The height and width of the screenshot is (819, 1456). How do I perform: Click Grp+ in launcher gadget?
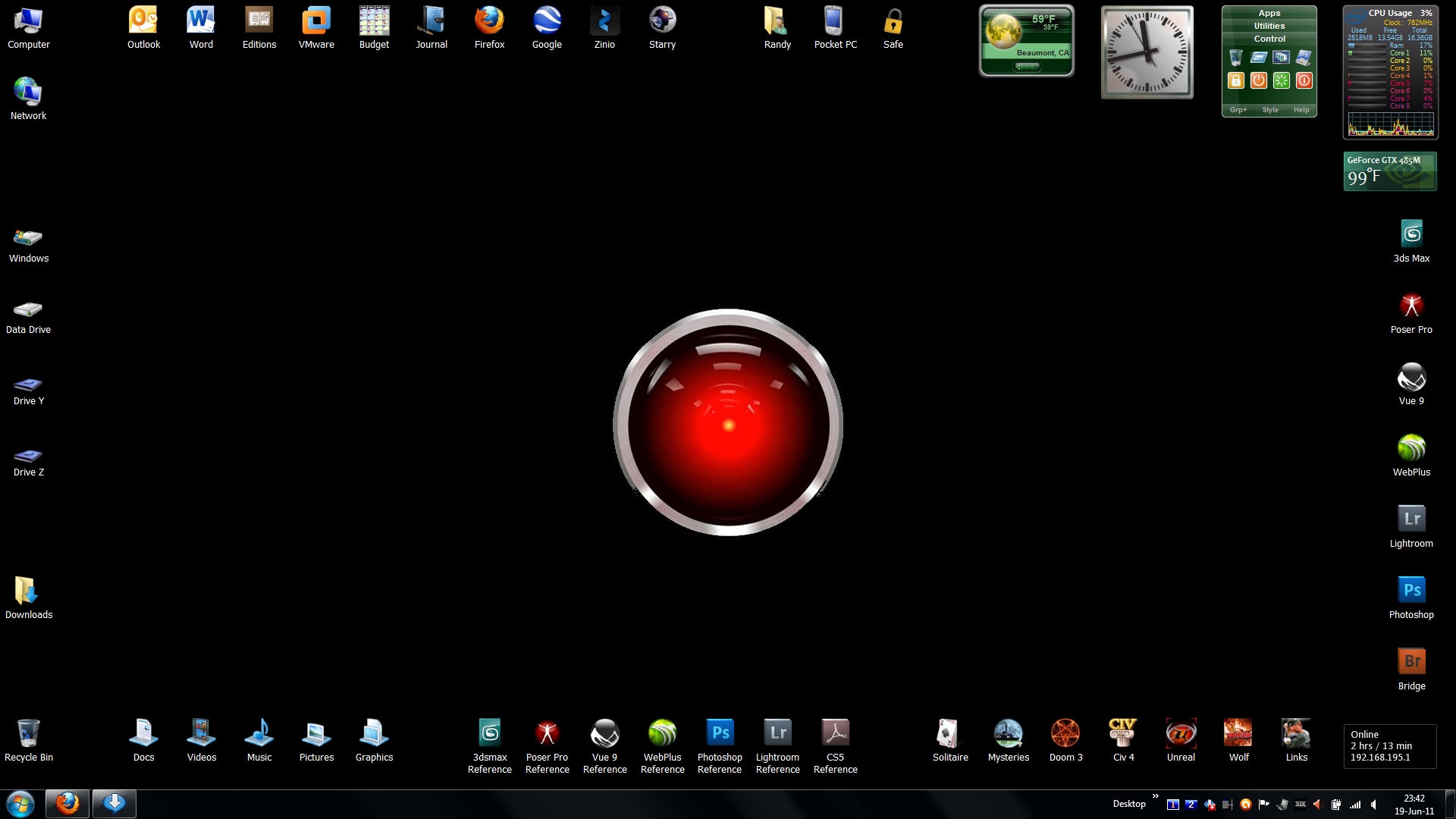click(x=1238, y=110)
